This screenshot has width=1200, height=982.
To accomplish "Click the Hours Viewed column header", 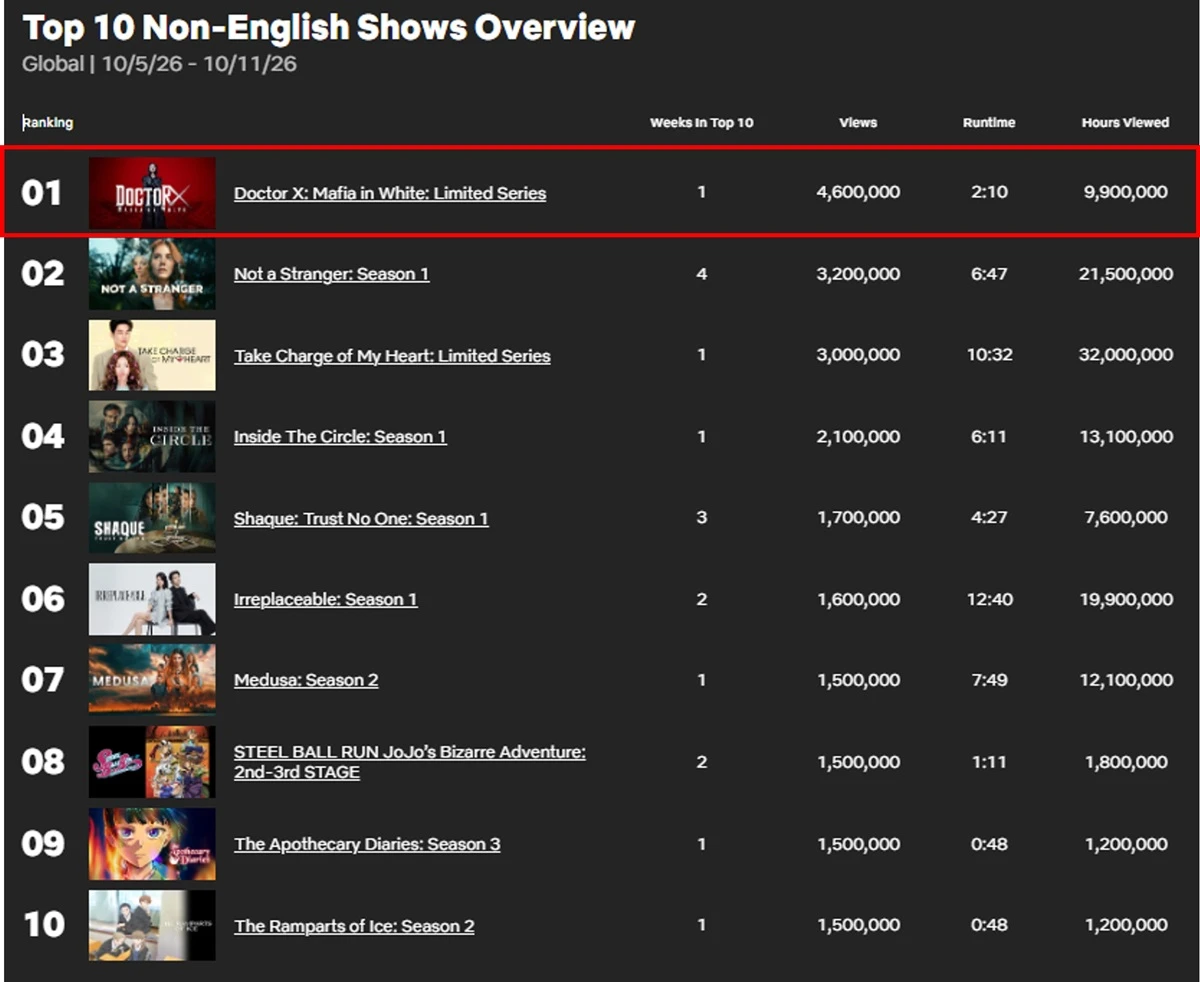I will (1125, 123).
